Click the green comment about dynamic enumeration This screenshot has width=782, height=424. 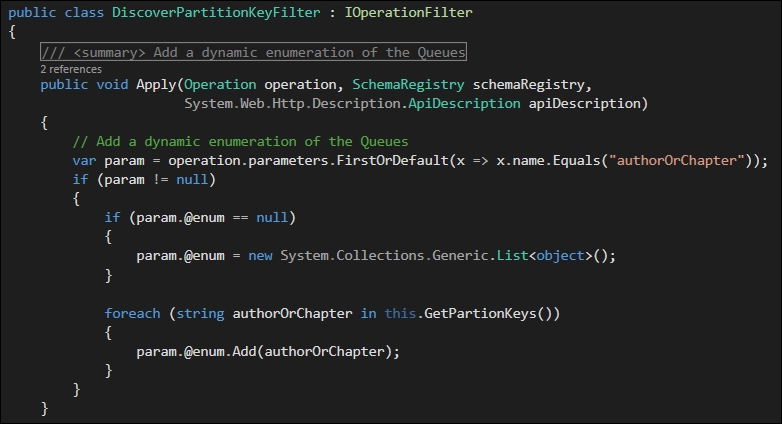coord(240,141)
